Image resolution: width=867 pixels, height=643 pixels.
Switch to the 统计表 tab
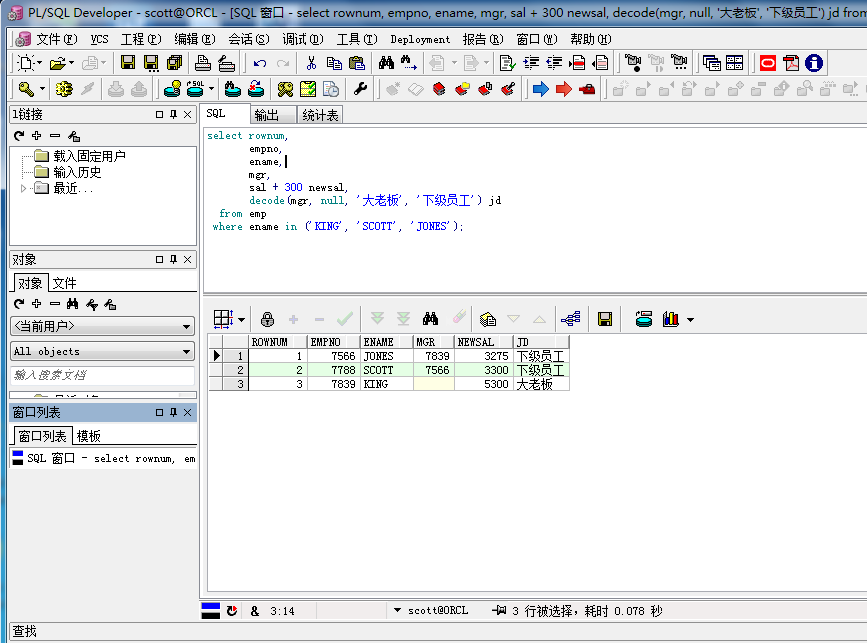click(x=320, y=115)
